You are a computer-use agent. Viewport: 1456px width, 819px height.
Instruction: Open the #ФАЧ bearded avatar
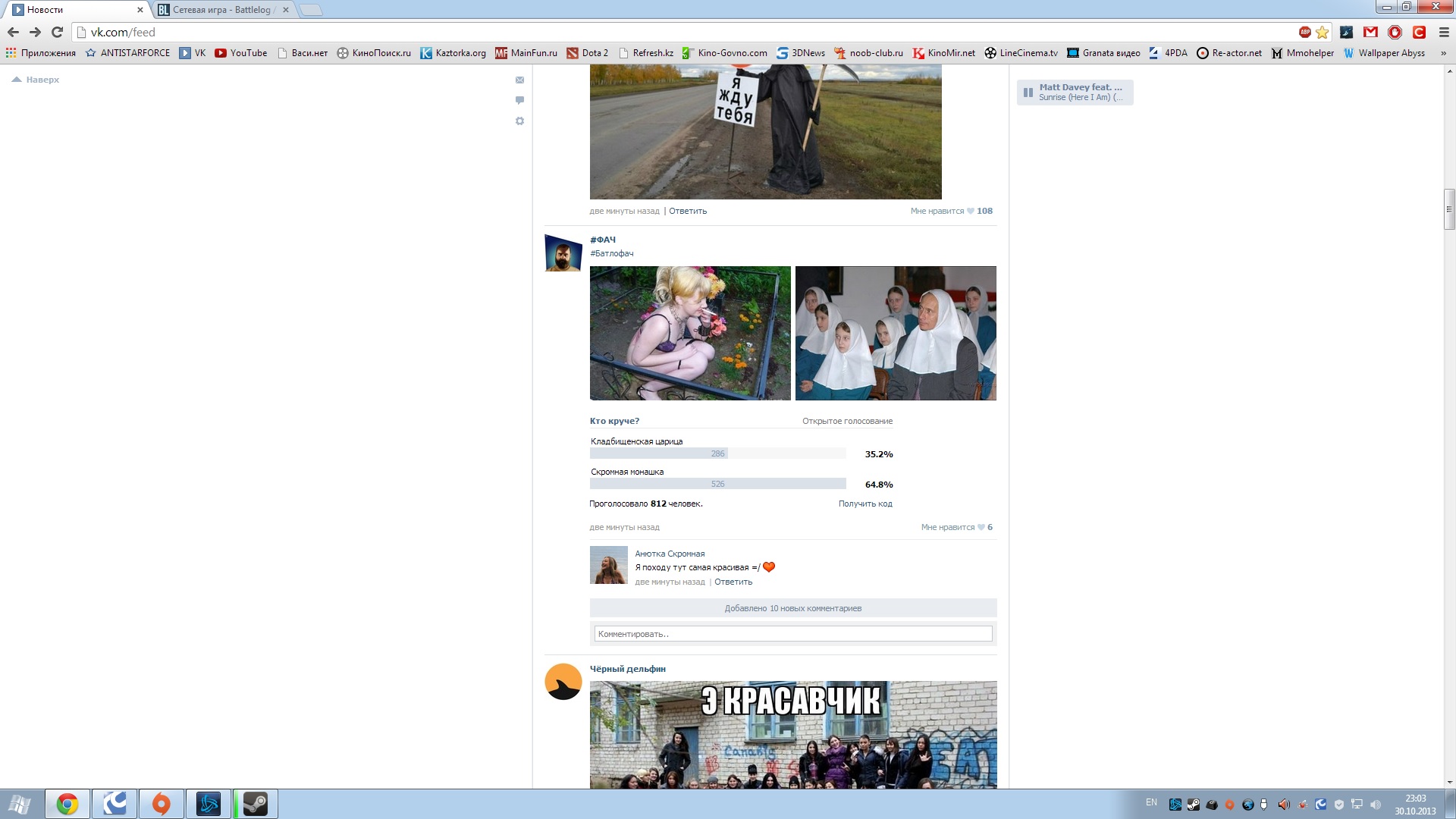coord(563,253)
